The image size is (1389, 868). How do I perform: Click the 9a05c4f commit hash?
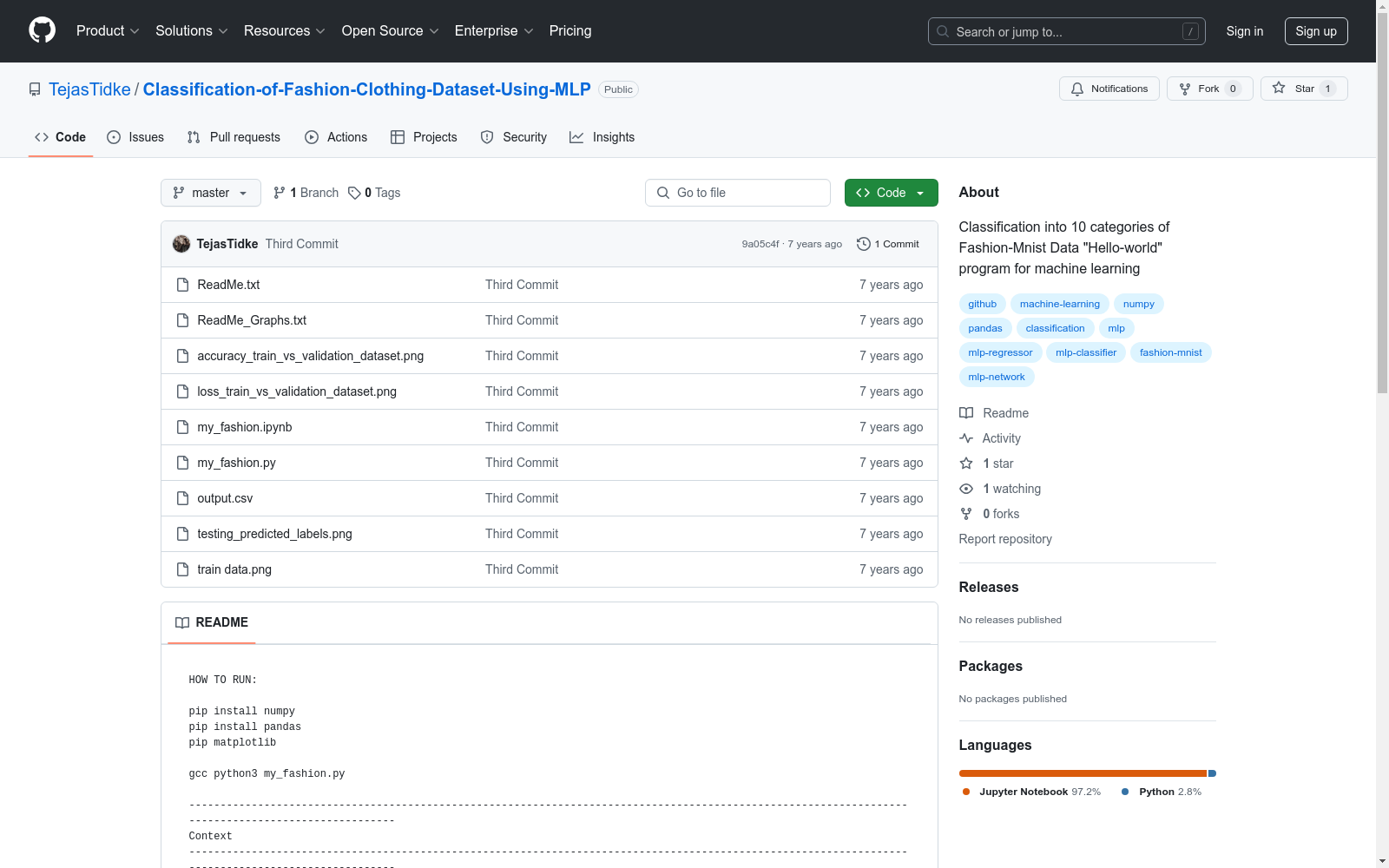pyautogui.click(x=760, y=244)
